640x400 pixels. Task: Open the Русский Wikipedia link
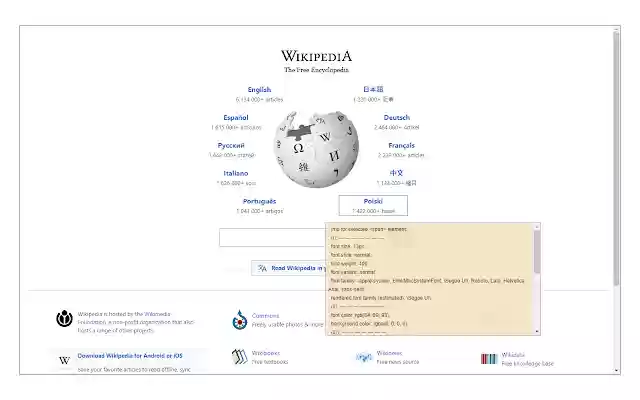231,145
